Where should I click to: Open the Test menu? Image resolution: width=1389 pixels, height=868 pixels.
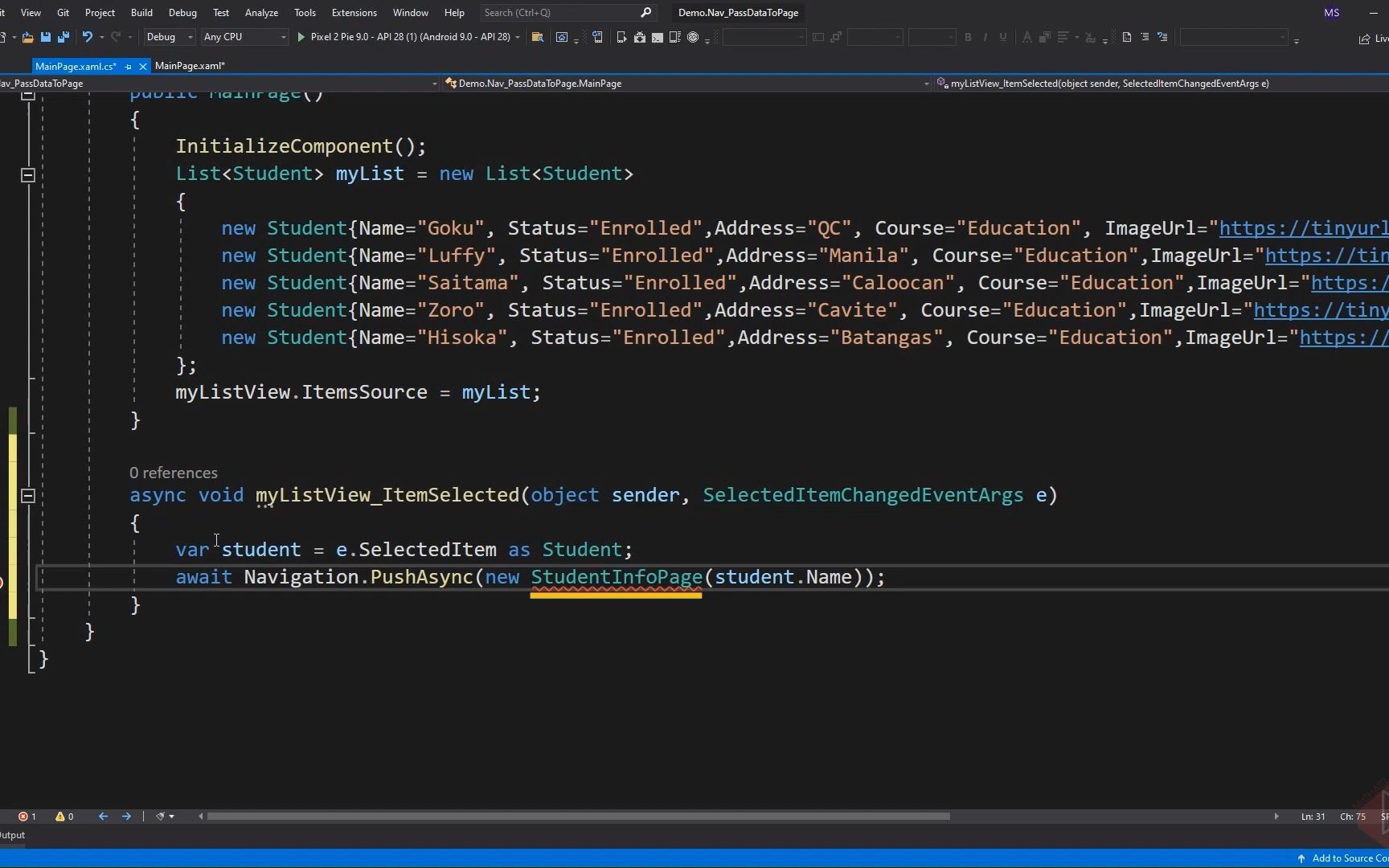pyautogui.click(x=220, y=12)
